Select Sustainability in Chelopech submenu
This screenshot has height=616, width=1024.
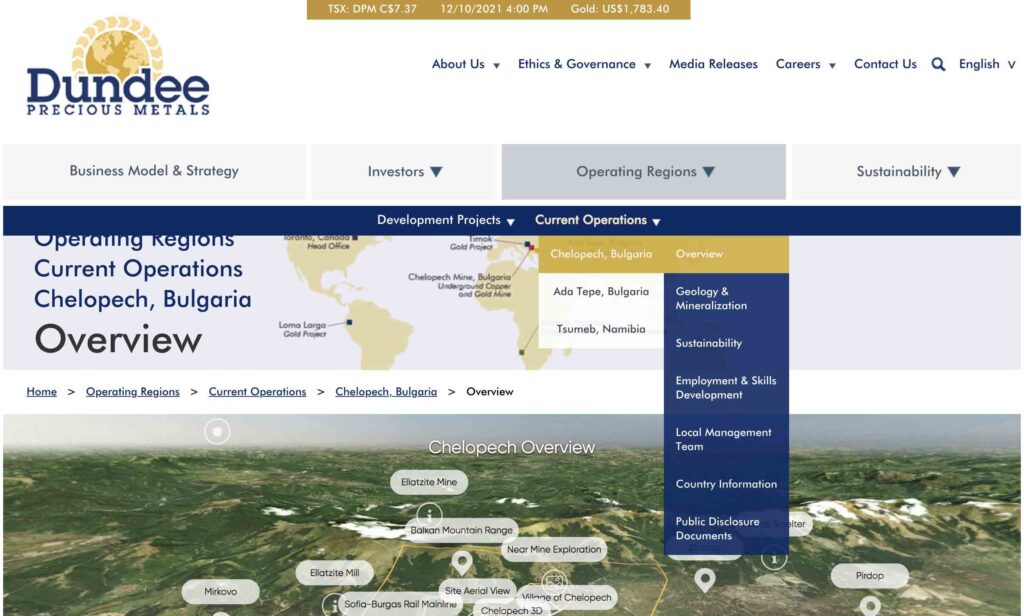(726, 343)
